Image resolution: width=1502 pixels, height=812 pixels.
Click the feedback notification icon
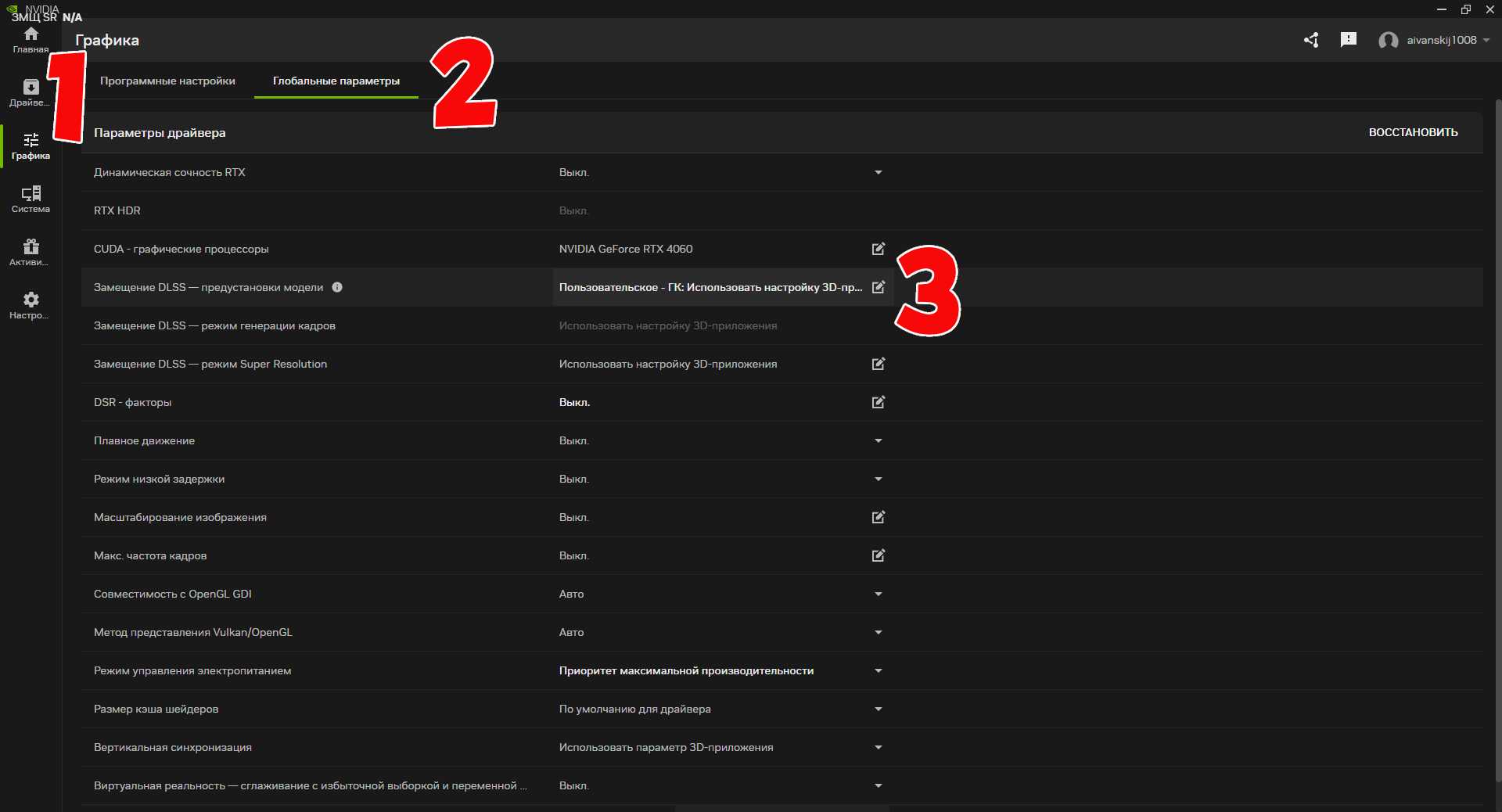point(1348,40)
